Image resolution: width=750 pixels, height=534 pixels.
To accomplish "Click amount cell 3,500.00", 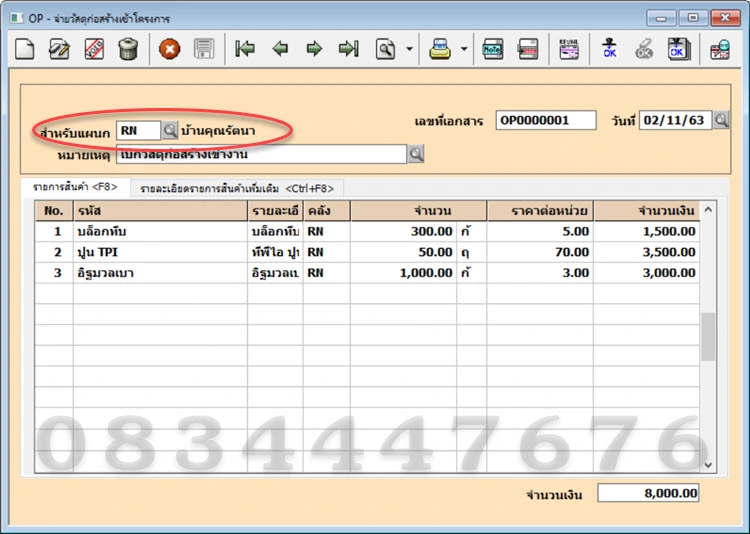I will 647,252.
